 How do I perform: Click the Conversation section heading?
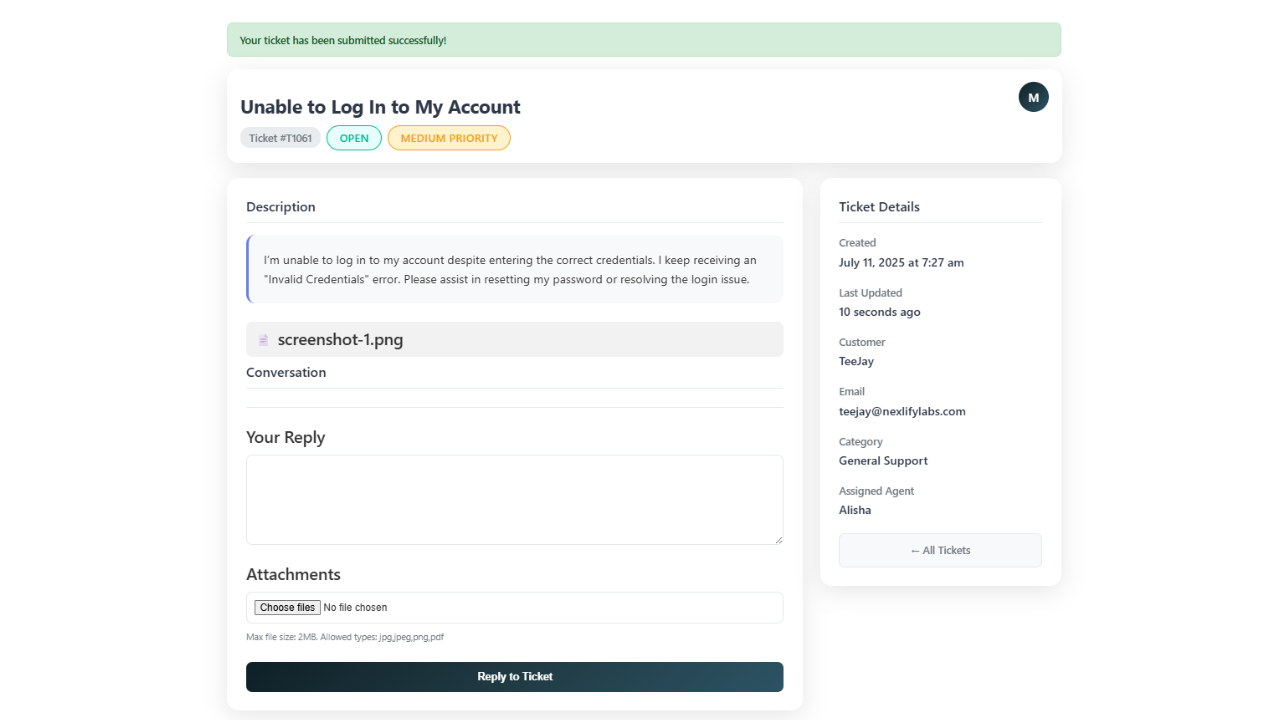(286, 372)
